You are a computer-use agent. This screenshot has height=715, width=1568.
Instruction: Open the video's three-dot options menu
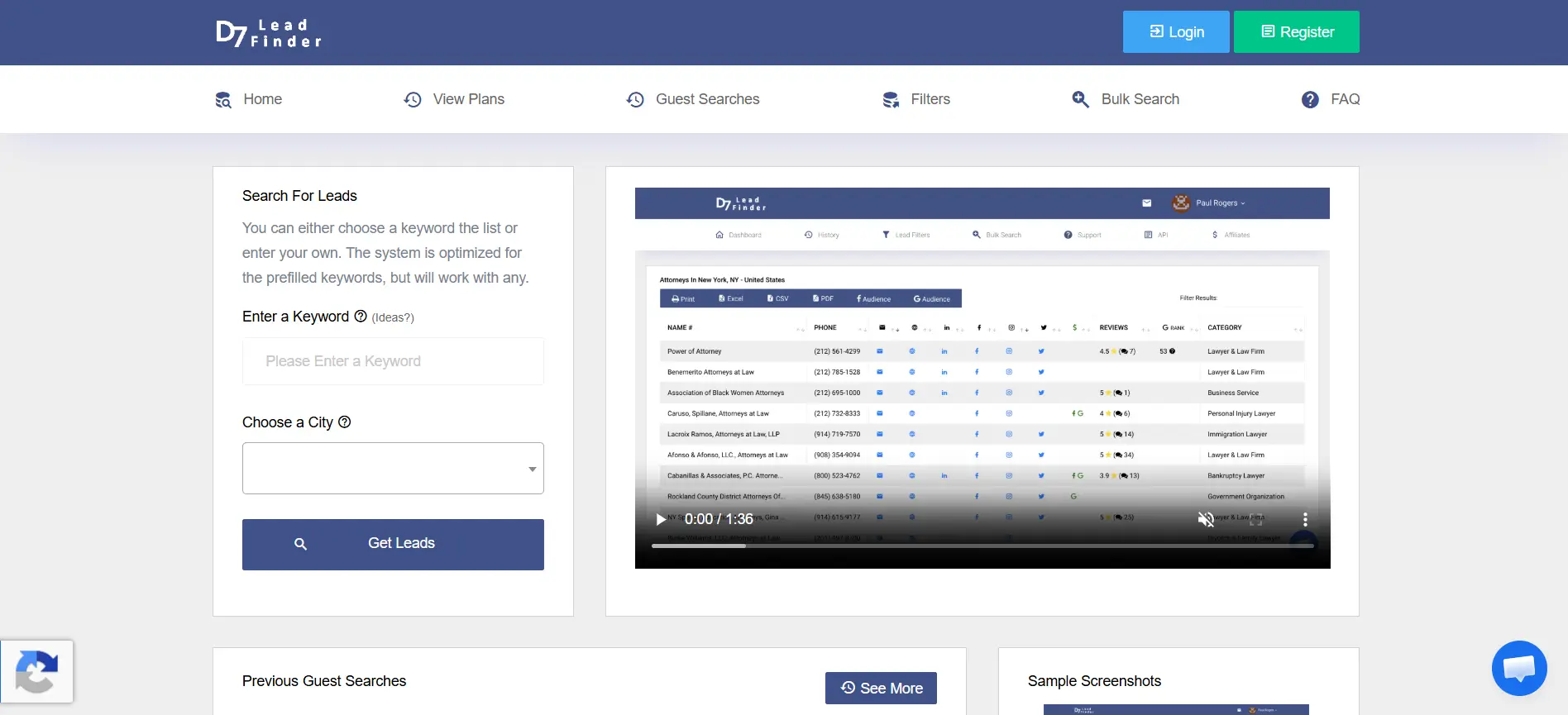point(1305,519)
